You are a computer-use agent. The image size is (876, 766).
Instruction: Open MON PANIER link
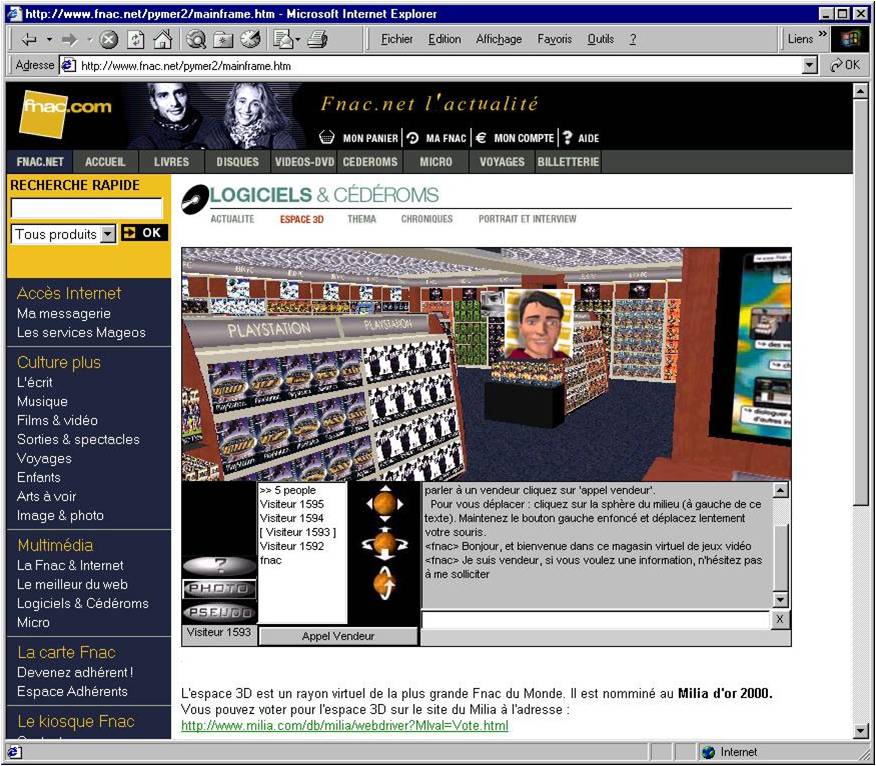[x=359, y=138]
